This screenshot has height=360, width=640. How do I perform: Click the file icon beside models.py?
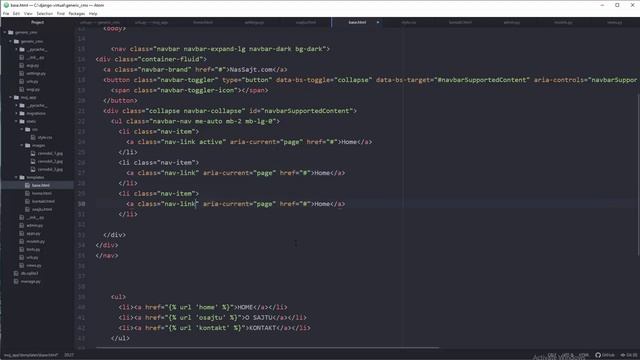pyautogui.click(x=22, y=241)
